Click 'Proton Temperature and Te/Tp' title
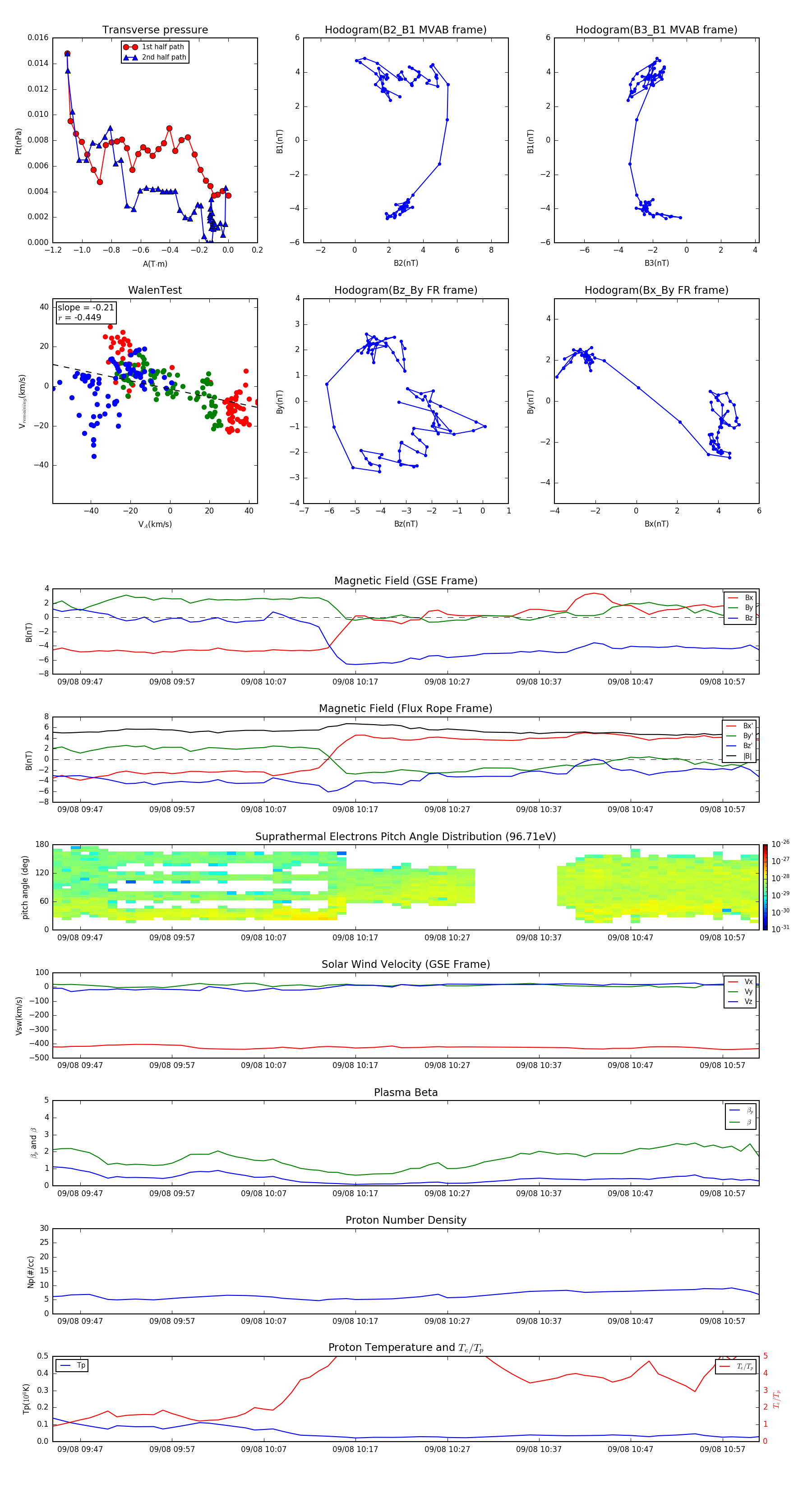 pyautogui.click(x=406, y=1348)
